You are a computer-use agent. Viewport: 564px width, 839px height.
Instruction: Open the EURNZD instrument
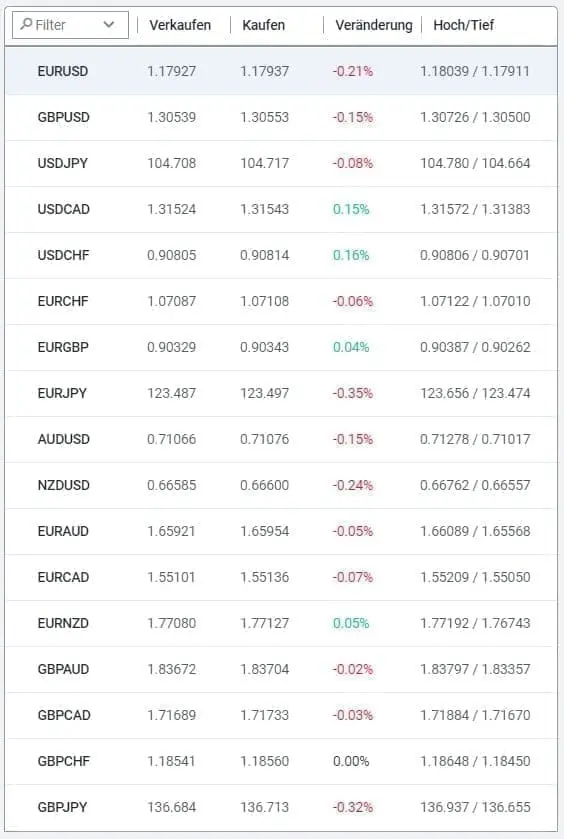(x=63, y=623)
